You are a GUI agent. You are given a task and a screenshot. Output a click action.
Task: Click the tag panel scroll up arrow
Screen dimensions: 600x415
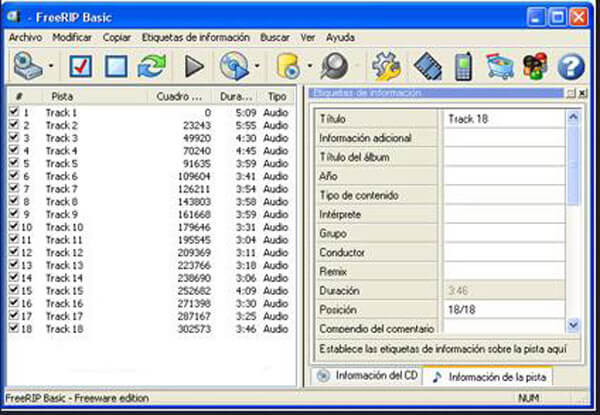tap(573, 116)
